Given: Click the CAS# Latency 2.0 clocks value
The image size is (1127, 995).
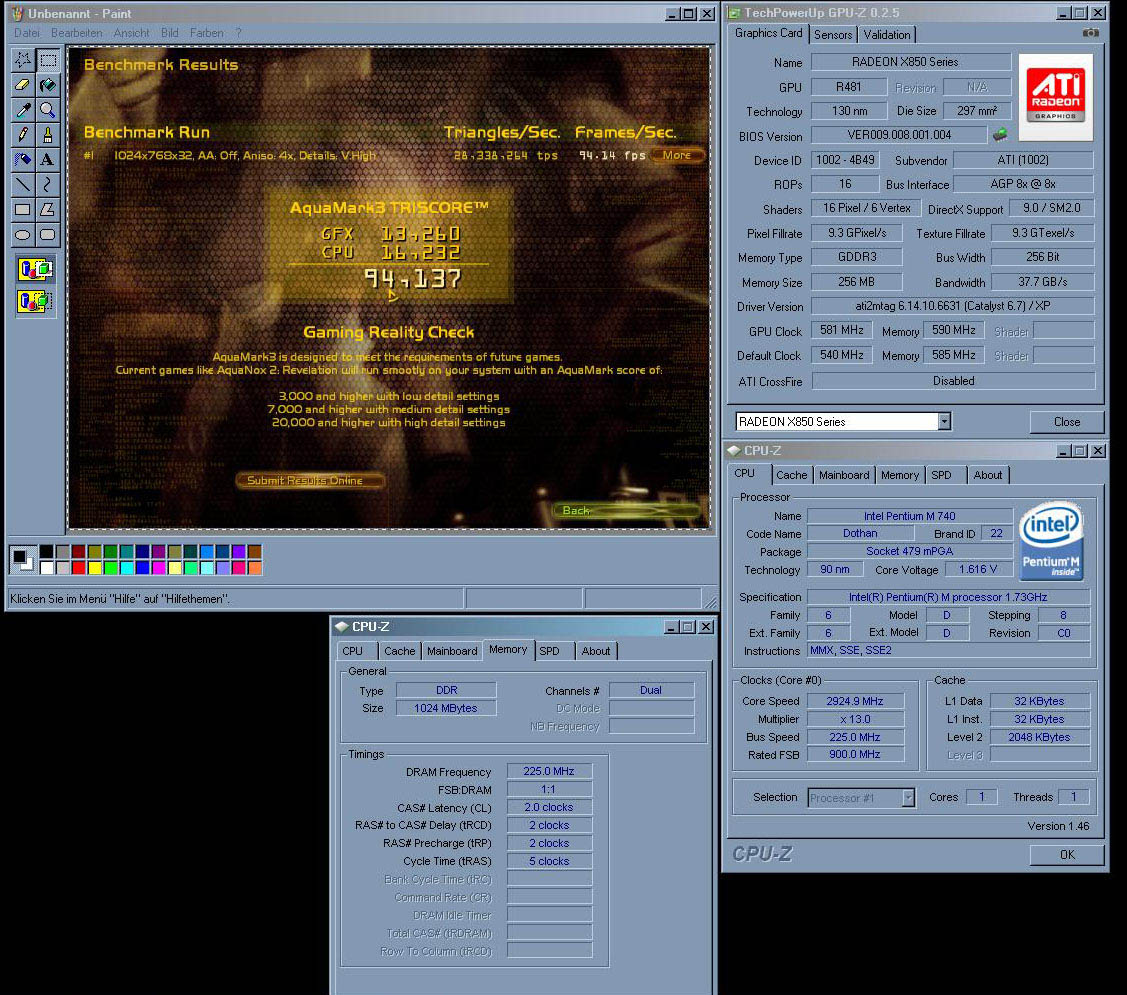Looking at the screenshot, I should click(x=548, y=807).
